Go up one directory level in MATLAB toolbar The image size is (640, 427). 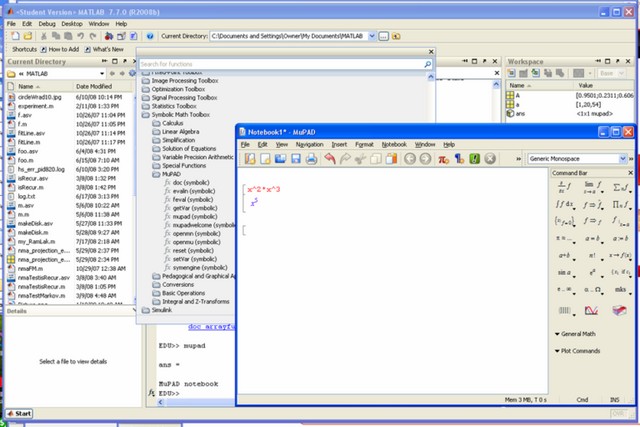[396, 36]
